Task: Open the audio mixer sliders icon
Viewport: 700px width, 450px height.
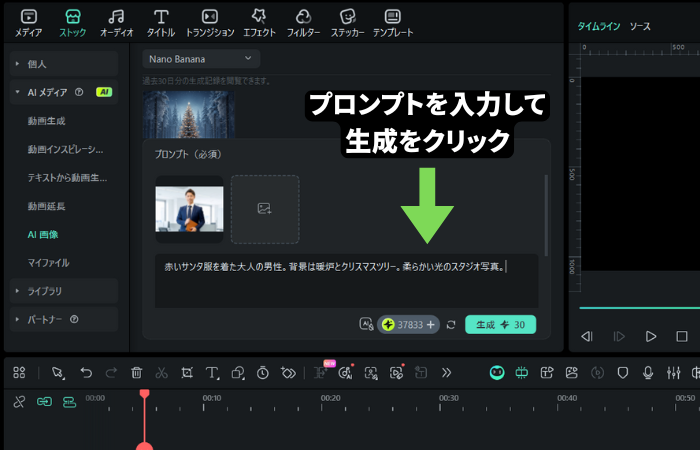Action: 674,372
